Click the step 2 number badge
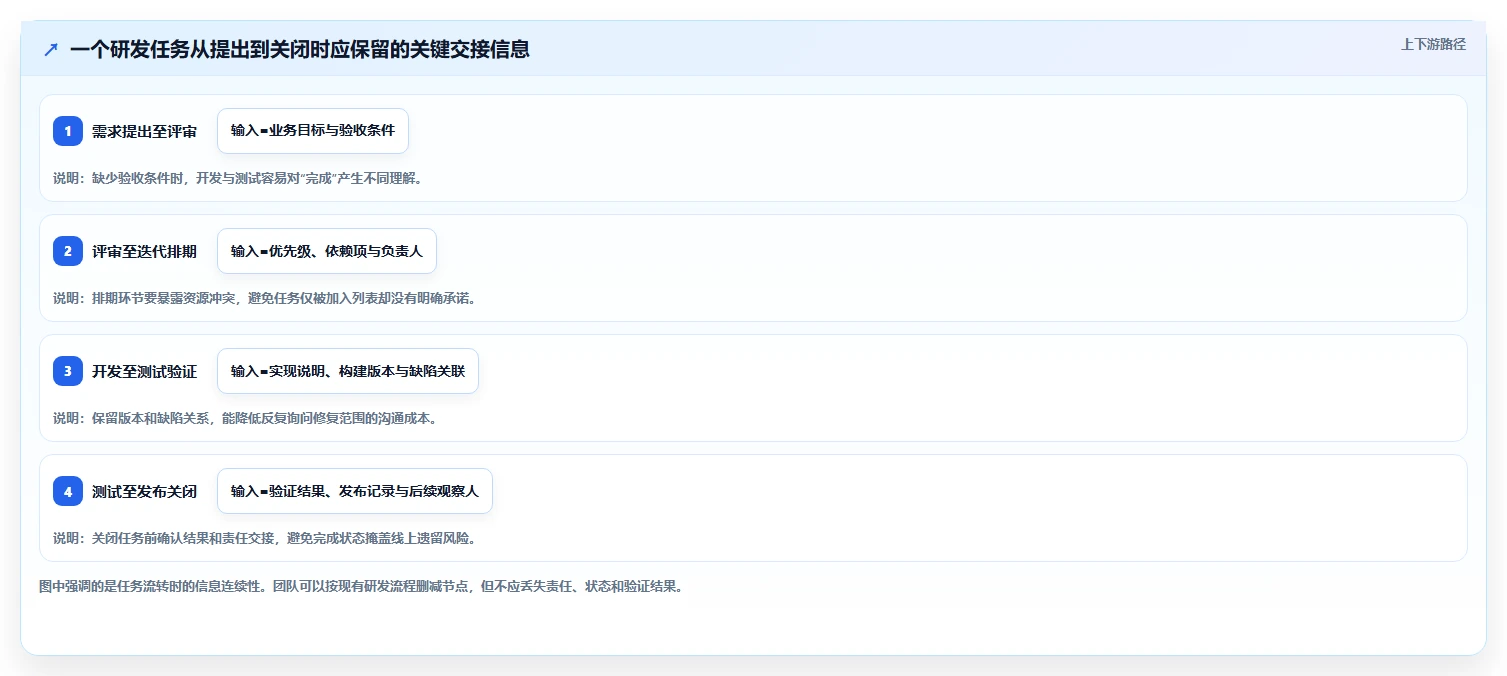The height and width of the screenshot is (676, 1507). [x=68, y=251]
